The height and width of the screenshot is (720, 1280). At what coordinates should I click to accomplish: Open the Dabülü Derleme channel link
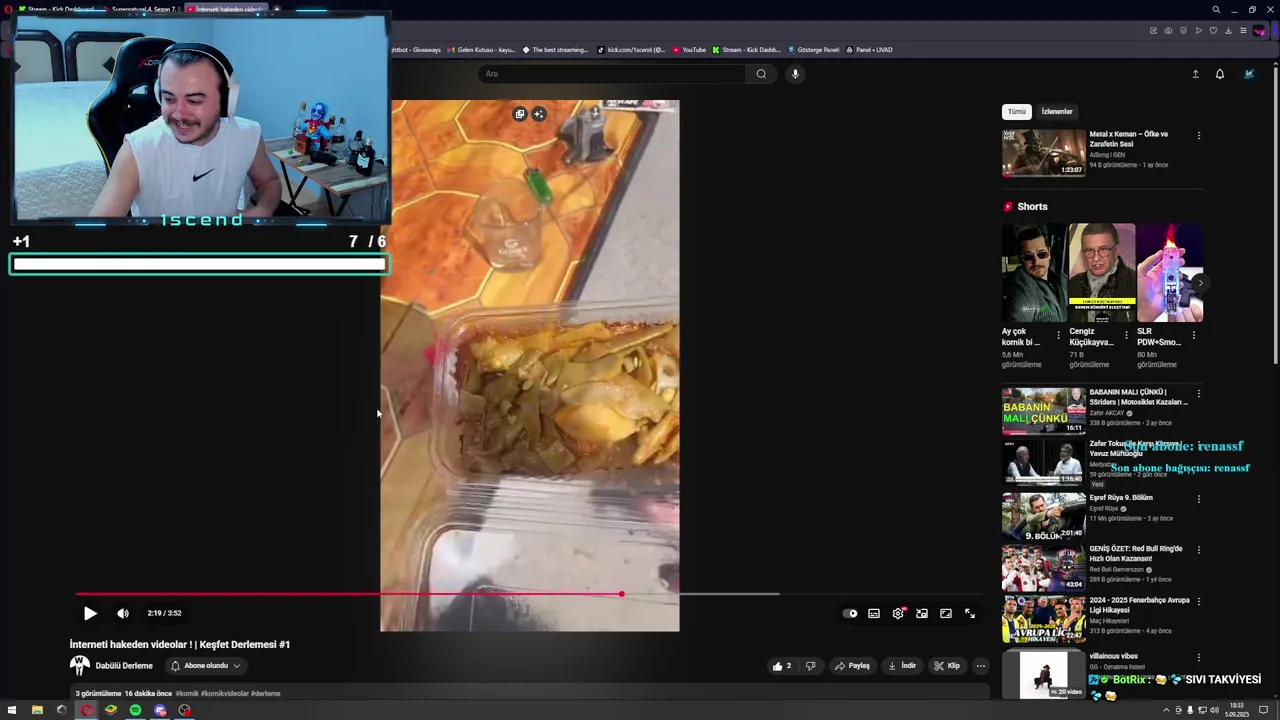(x=124, y=666)
